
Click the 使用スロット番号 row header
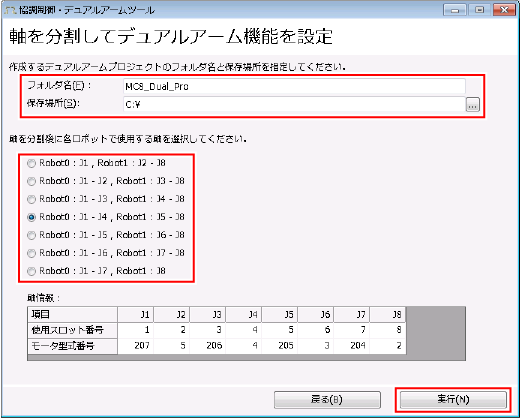72,330
